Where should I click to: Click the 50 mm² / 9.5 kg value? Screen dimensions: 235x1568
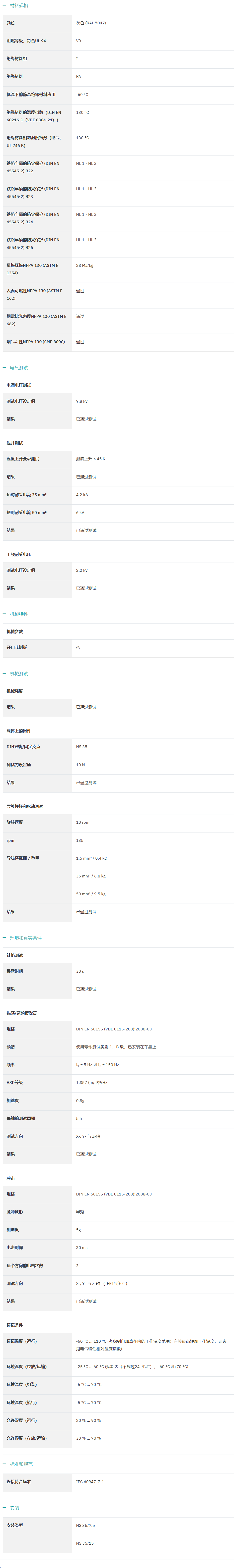tap(91, 894)
